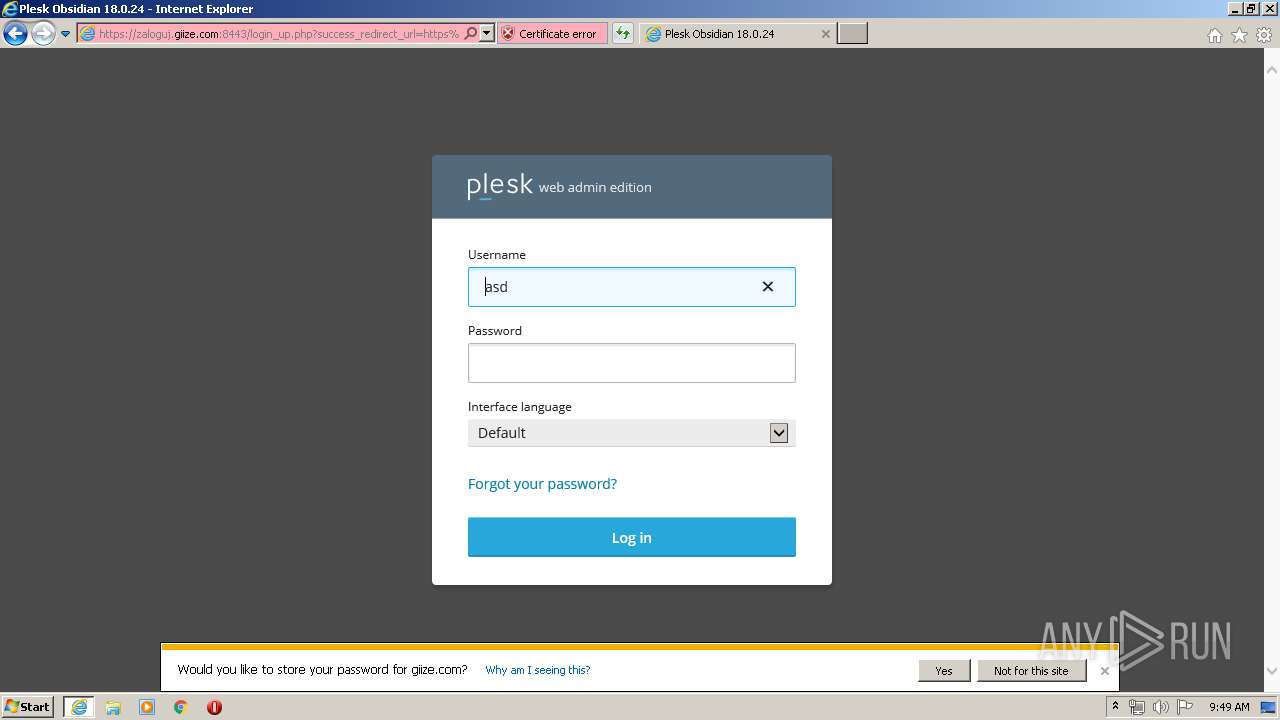Viewport: 1280px width, 720px height.
Task: Open the recent pages dropdown arrow
Action: [x=65, y=34]
